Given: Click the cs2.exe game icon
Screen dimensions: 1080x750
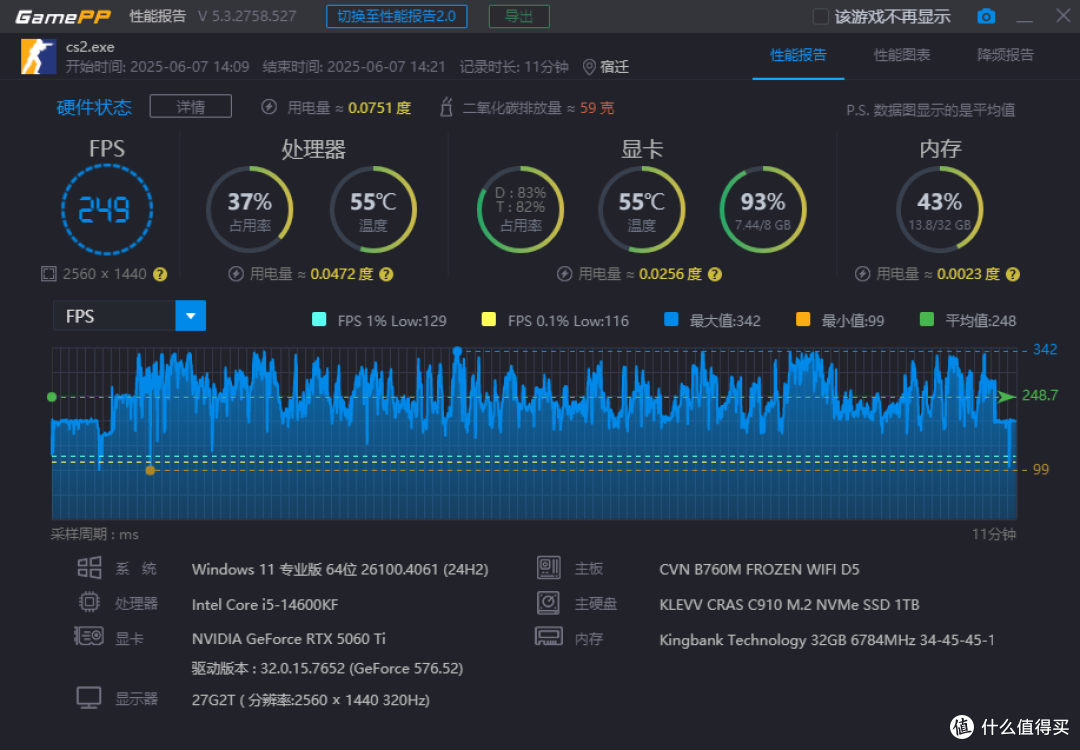Looking at the screenshot, I should (x=39, y=56).
